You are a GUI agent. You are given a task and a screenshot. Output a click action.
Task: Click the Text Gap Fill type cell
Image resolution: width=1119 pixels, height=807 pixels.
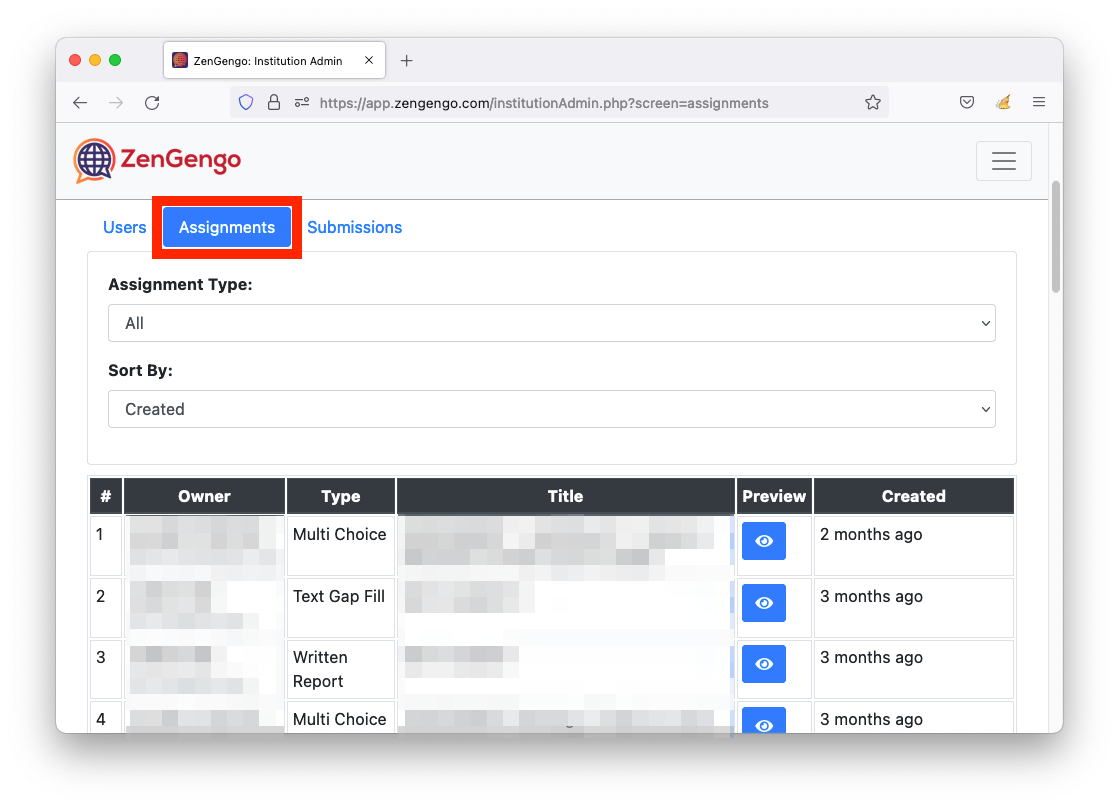coord(340,607)
